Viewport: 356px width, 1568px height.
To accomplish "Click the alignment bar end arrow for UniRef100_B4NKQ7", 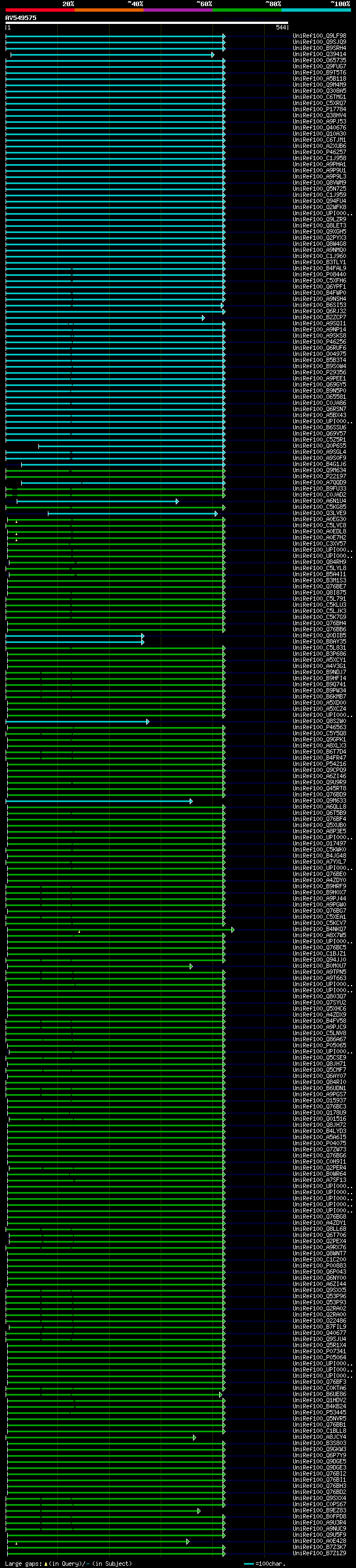I will (x=233, y=929).
